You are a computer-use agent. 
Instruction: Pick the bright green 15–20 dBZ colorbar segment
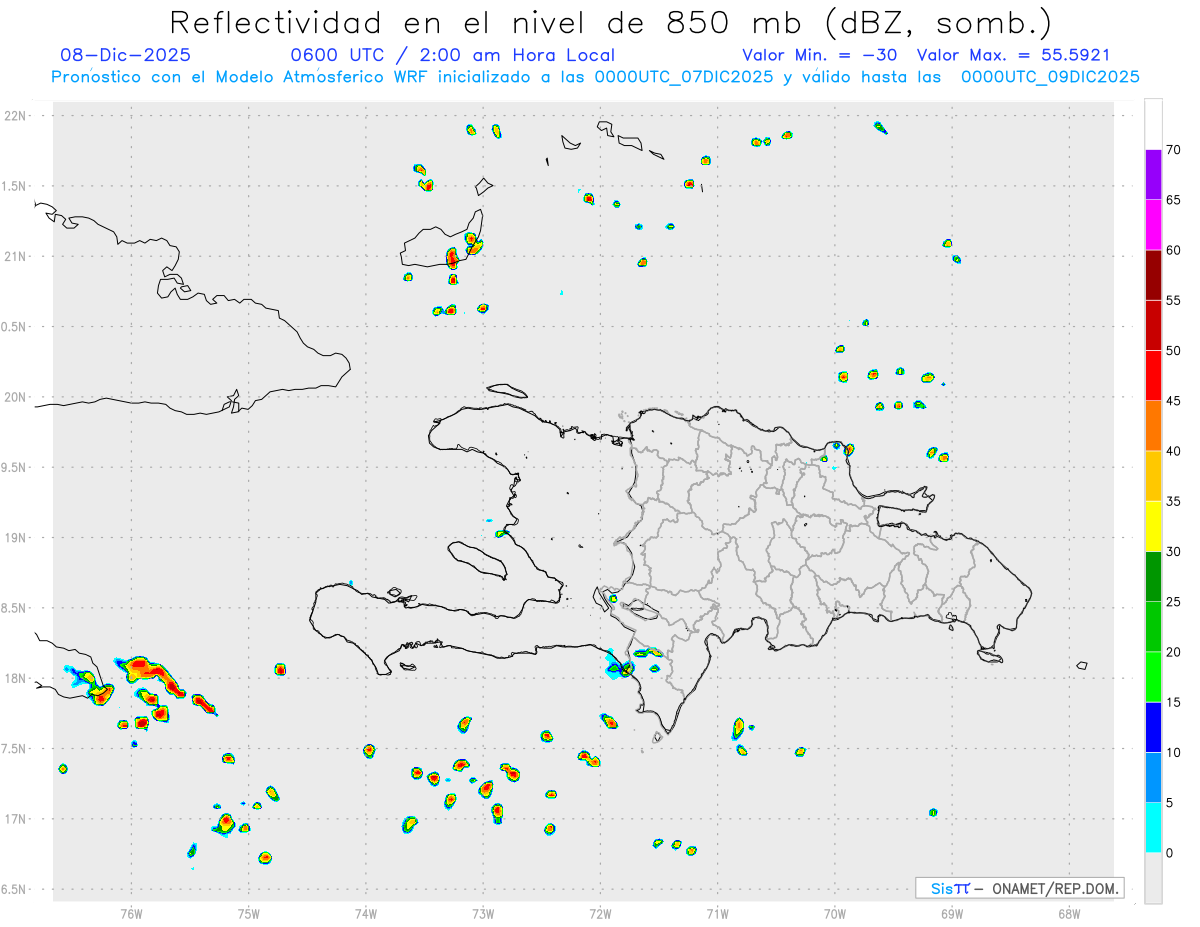(x=1153, y=677)
